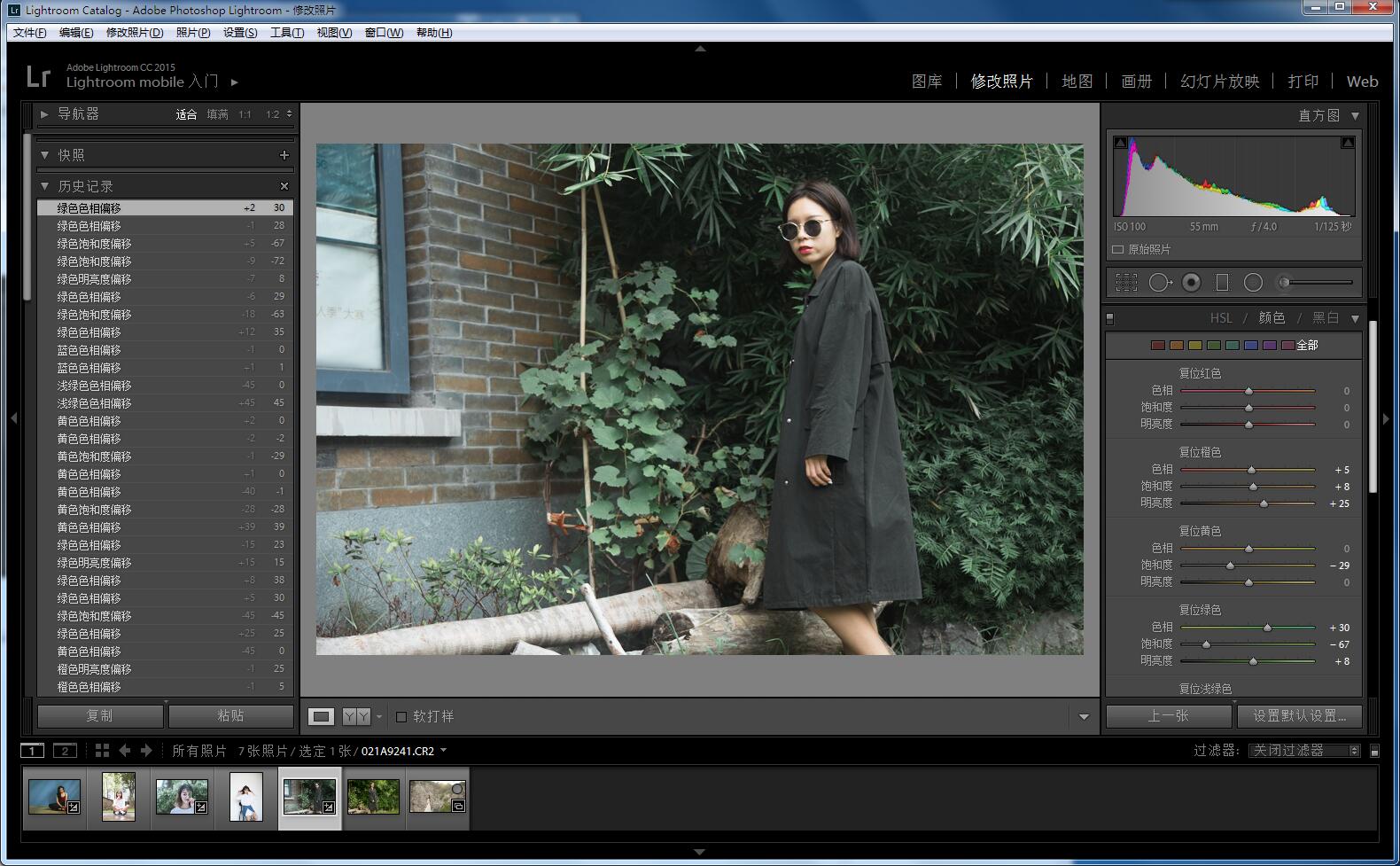Select the Crop Overlay tool
Image resolution: width=1400 pixels, height=866 pixels.
pyautogui.click(x=1126, y=283)
